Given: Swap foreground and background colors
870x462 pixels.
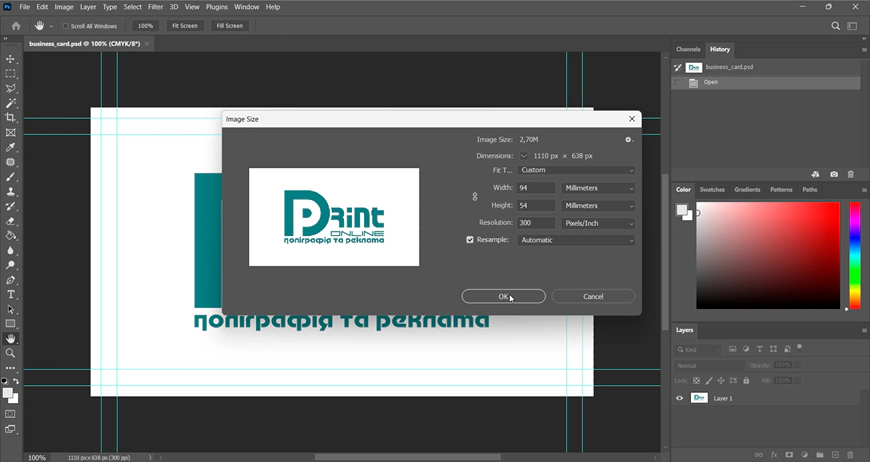Looking at the screenshot, I should pos(16,381).
